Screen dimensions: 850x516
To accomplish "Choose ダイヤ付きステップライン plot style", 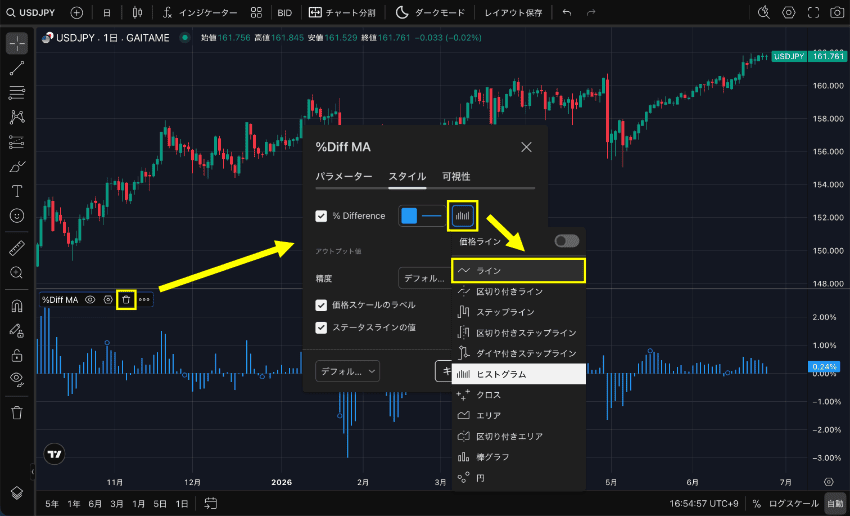I will point(518,353).
